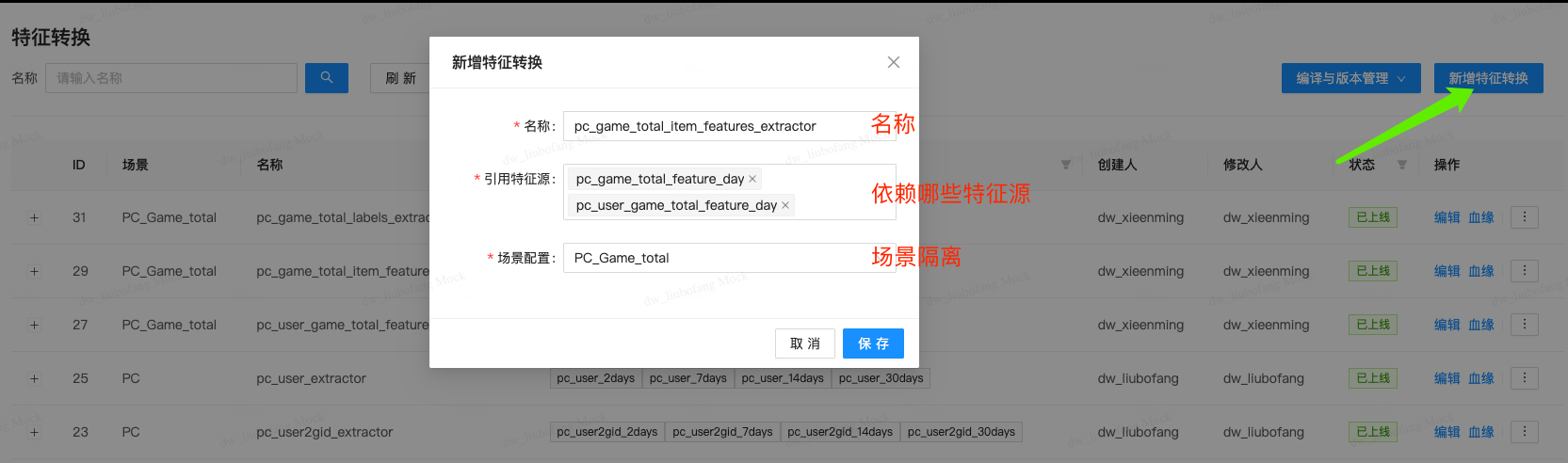Expand row with ID 27
1568x463 pixels.
(x=34, y=325)
